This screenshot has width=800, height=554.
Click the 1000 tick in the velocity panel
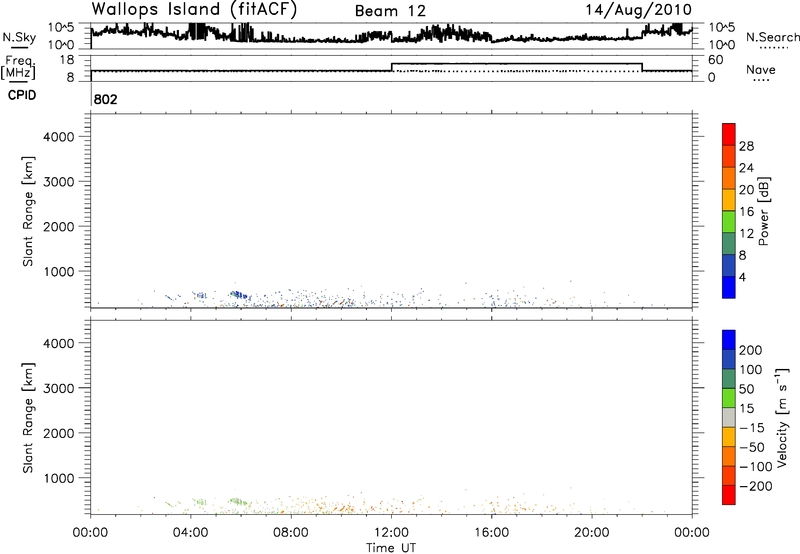pyautogui.click(x=58, y=478)
